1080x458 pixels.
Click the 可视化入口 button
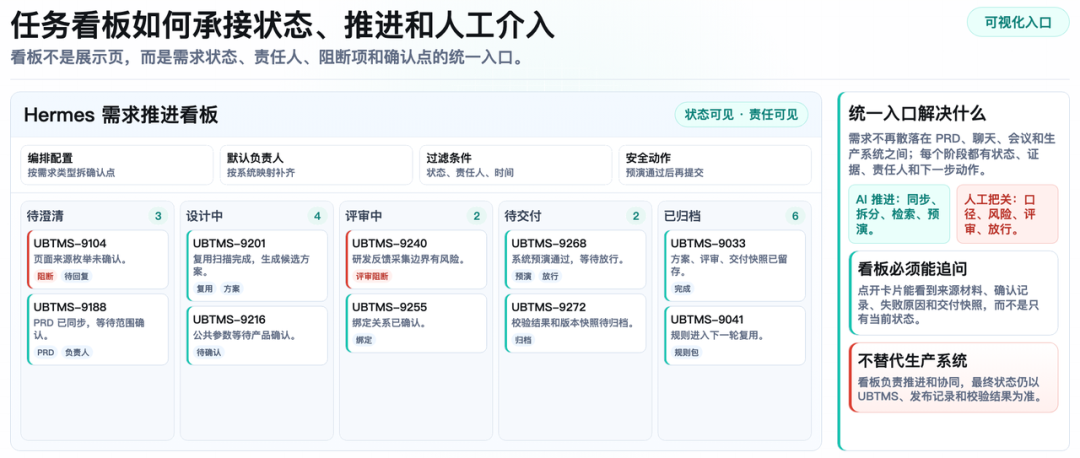[x=1017, y=22]
